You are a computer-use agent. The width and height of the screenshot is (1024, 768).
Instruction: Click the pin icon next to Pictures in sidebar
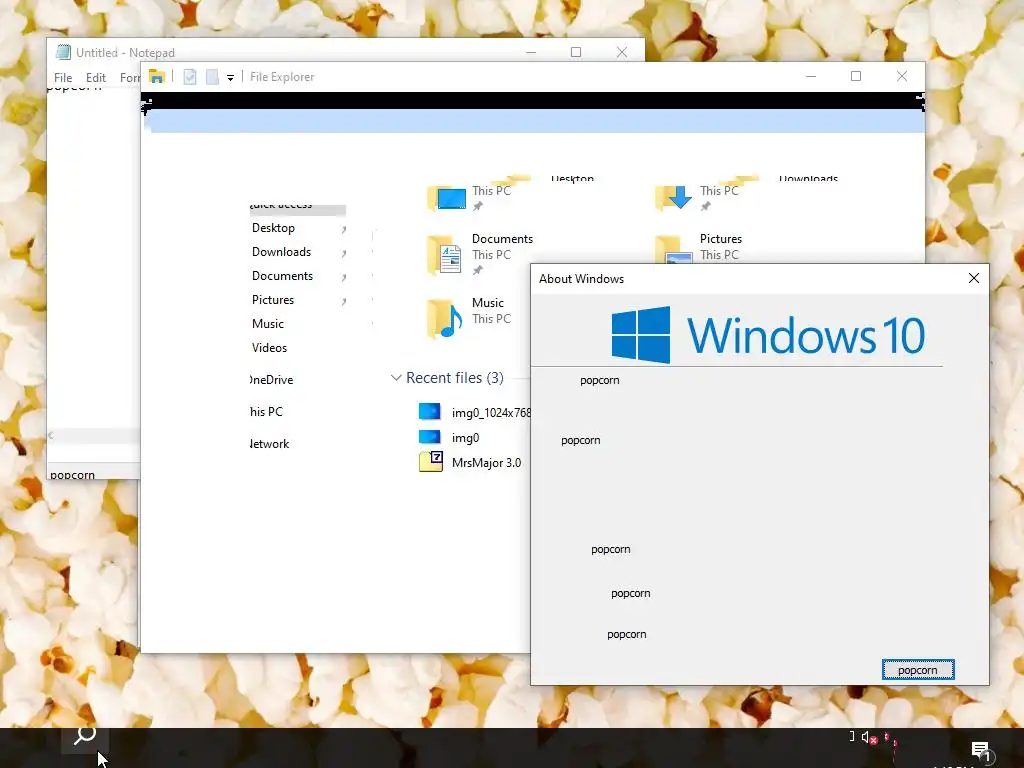tap(344, 302)
